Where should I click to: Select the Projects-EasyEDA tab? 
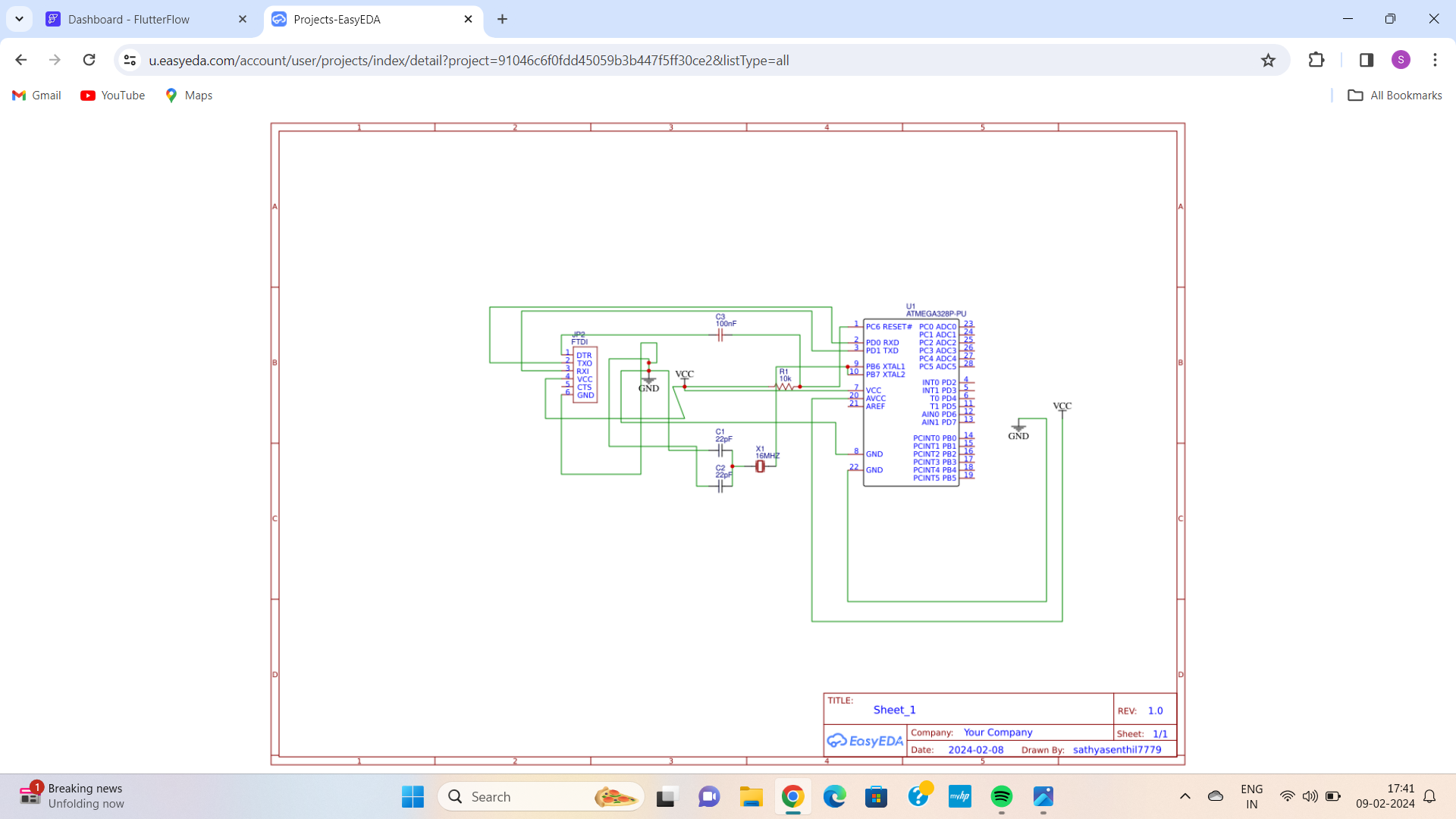coord(375,20)
